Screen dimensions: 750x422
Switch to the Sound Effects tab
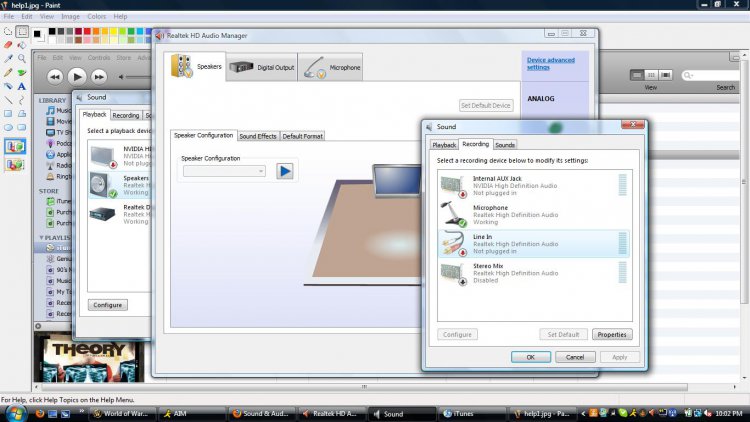point(258,136)
